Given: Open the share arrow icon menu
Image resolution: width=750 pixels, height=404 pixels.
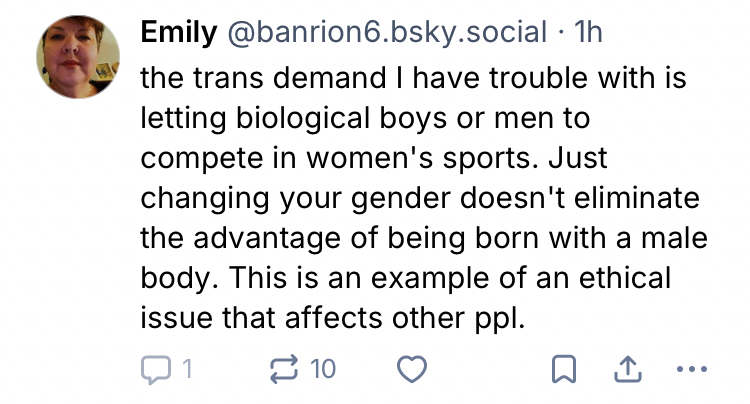Looking at the screenshot, I should (x=628, y=369).
